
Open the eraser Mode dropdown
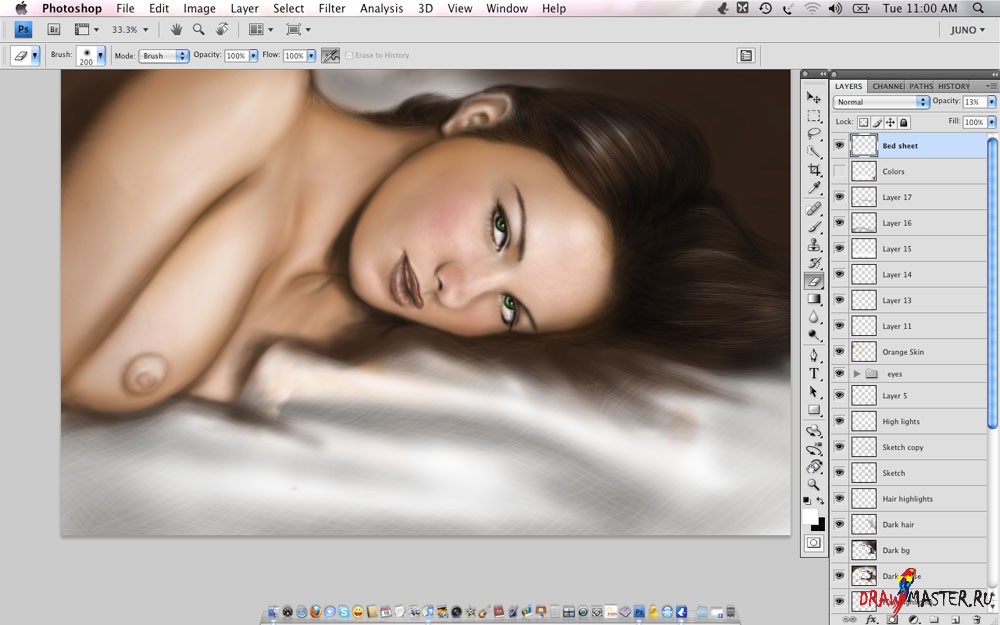(x=164, y=55)
